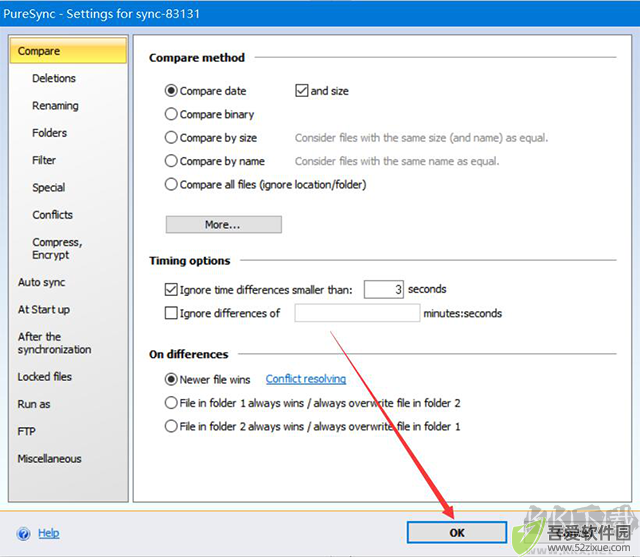Click the More... button
The width and height of the screenshot is (640, 557).
(x=223, y=224)
